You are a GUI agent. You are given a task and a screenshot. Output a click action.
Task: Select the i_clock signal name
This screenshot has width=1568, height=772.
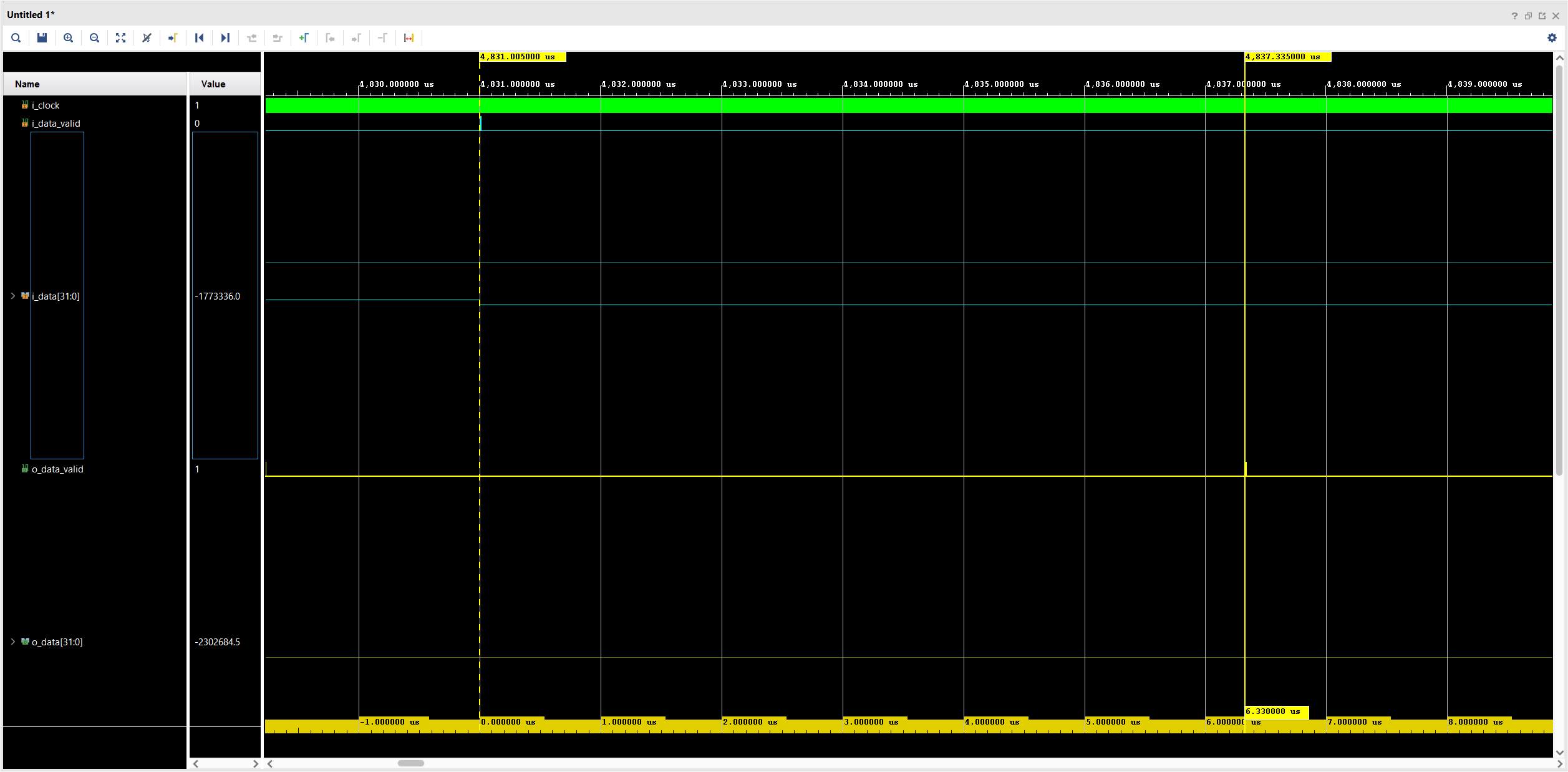pos(46,105)
